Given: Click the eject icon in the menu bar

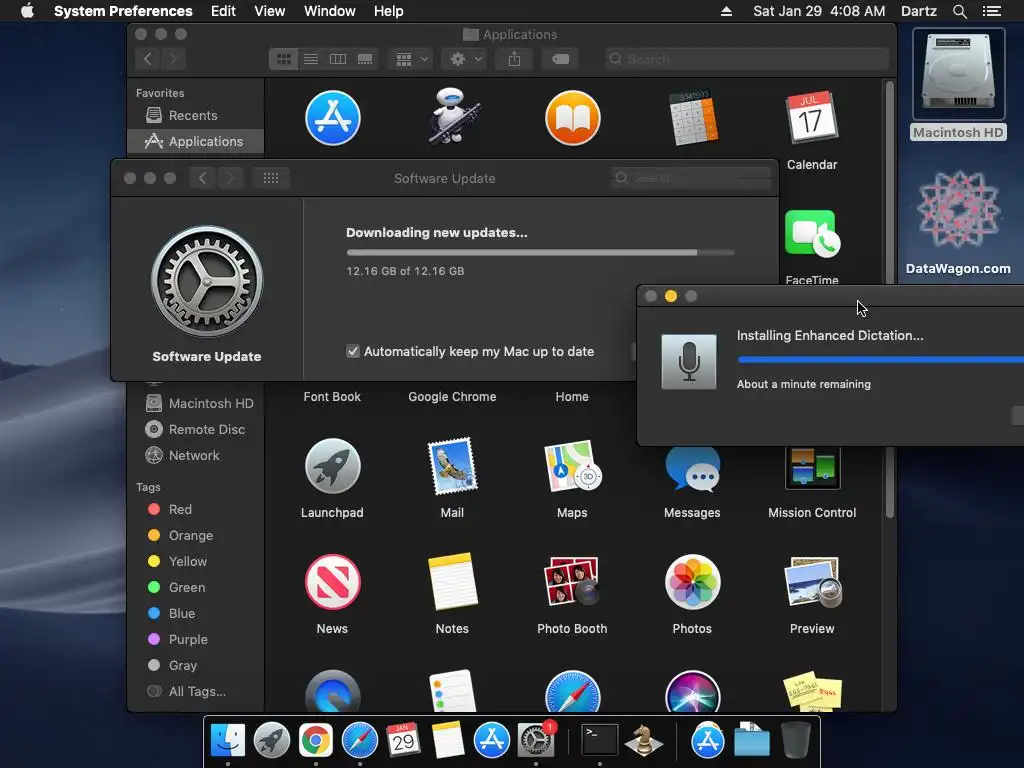Looking at the screenshot, I should tap(726, 11).
